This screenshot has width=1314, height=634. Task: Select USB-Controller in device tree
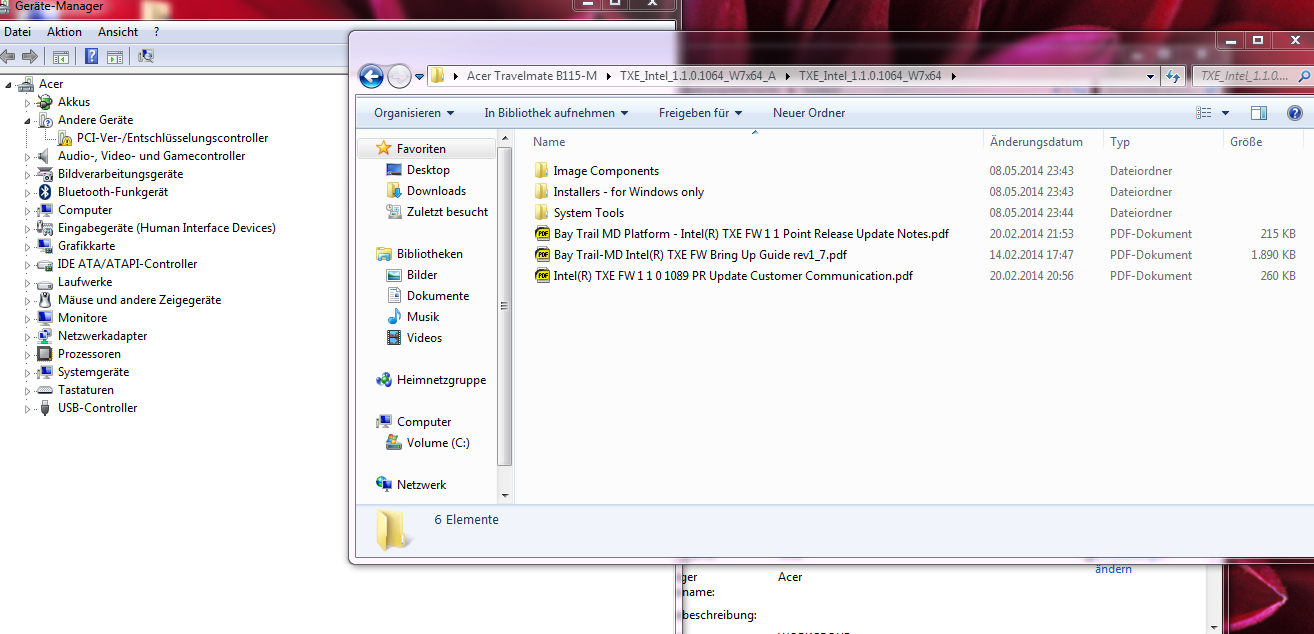(x=97, y=408)
